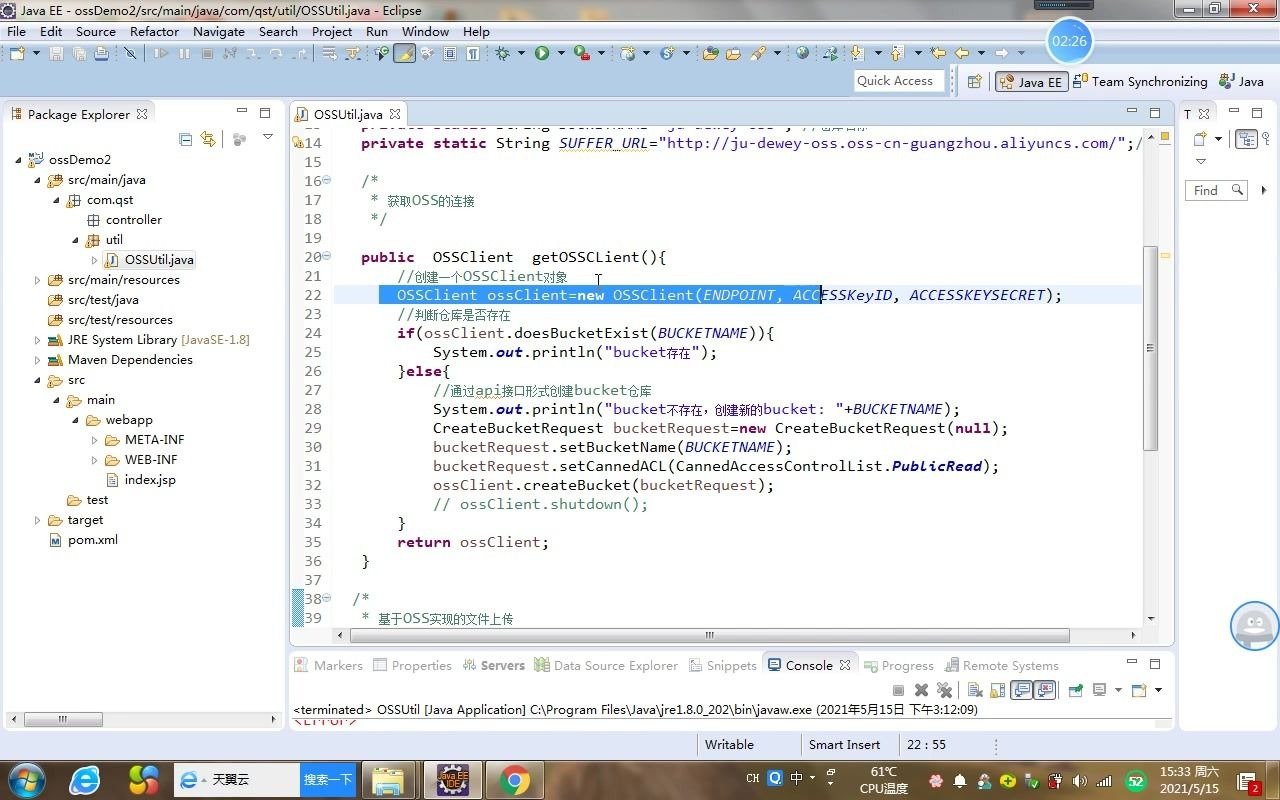Open the Debug dropdown arrow
The height and width of the screenshot is (800, 1280).
[521, 53]
